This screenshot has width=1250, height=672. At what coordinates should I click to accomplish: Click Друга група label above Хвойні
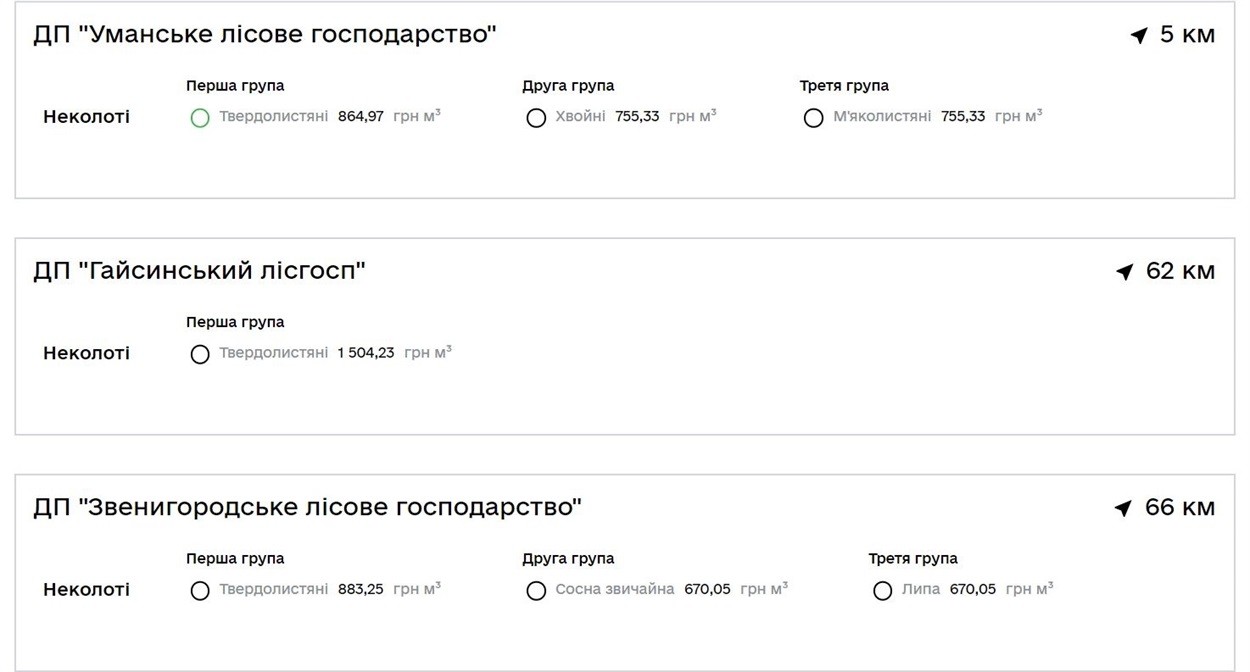point(568,86)
